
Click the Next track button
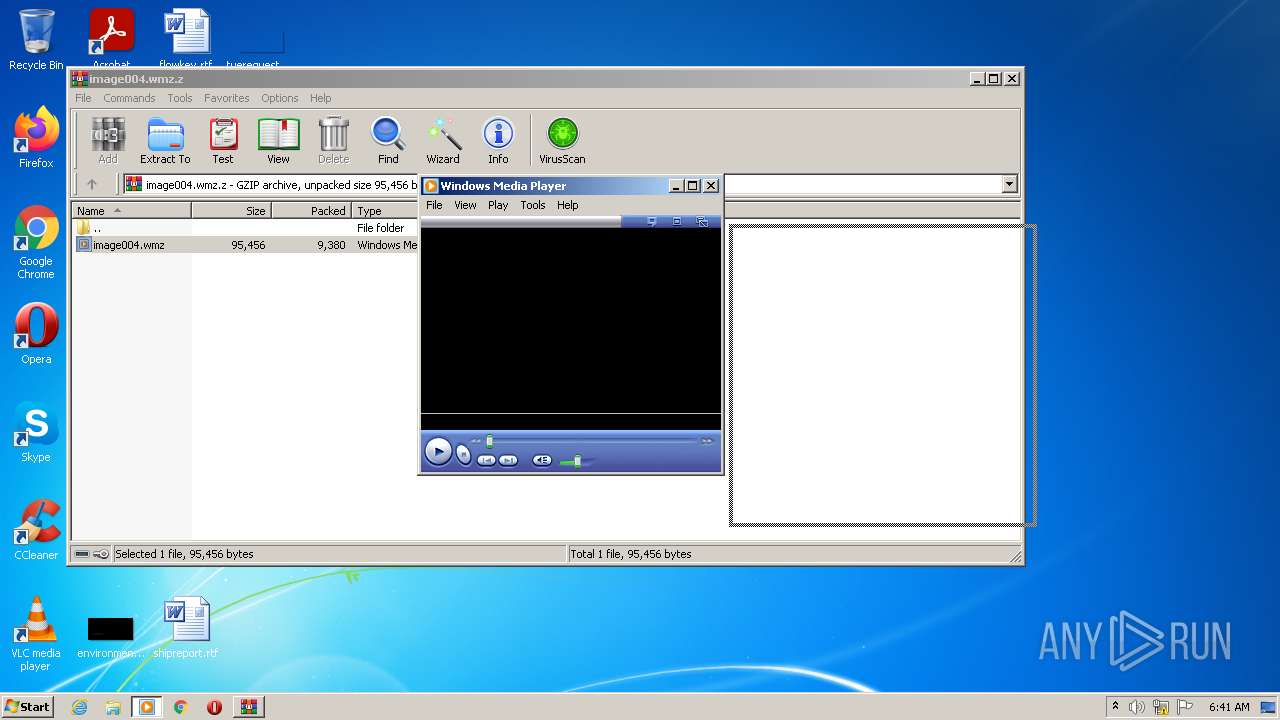coord(508,460)
